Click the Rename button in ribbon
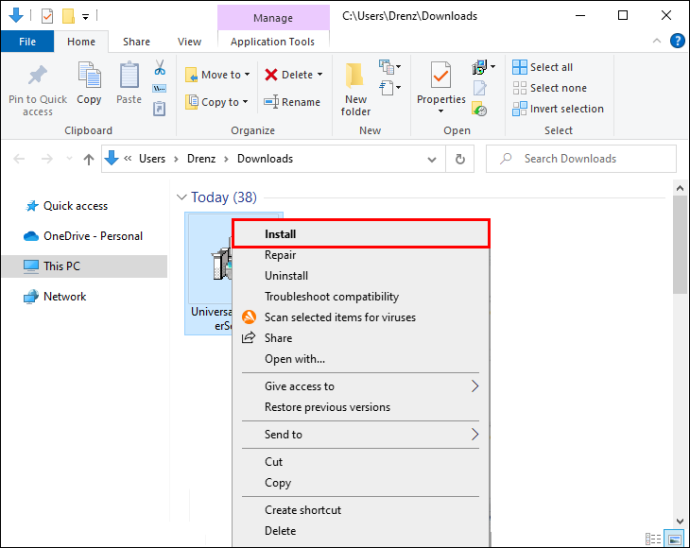 pyautogui.click(x=292, y=102)
